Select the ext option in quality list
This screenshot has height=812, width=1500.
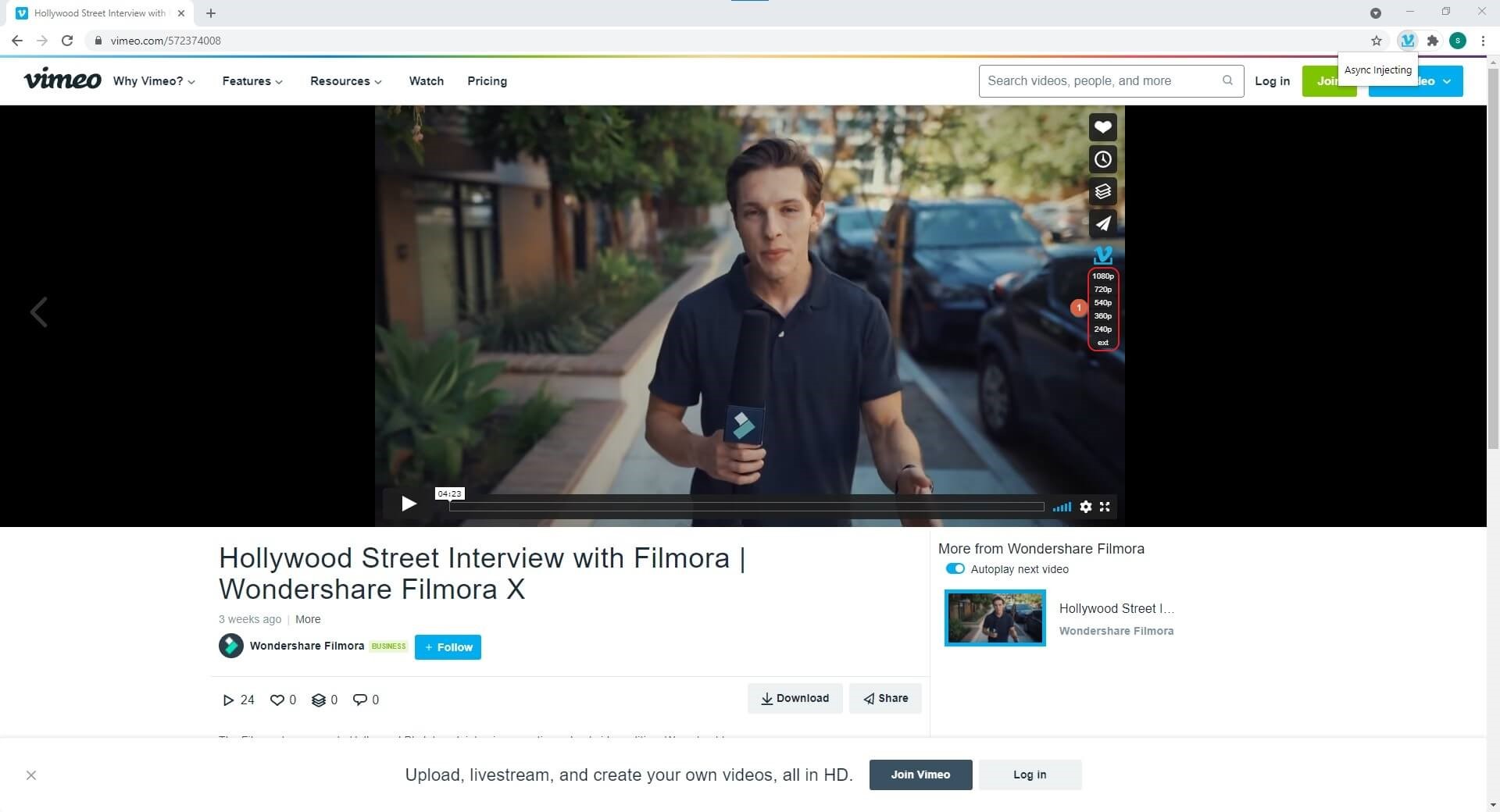1102,343
